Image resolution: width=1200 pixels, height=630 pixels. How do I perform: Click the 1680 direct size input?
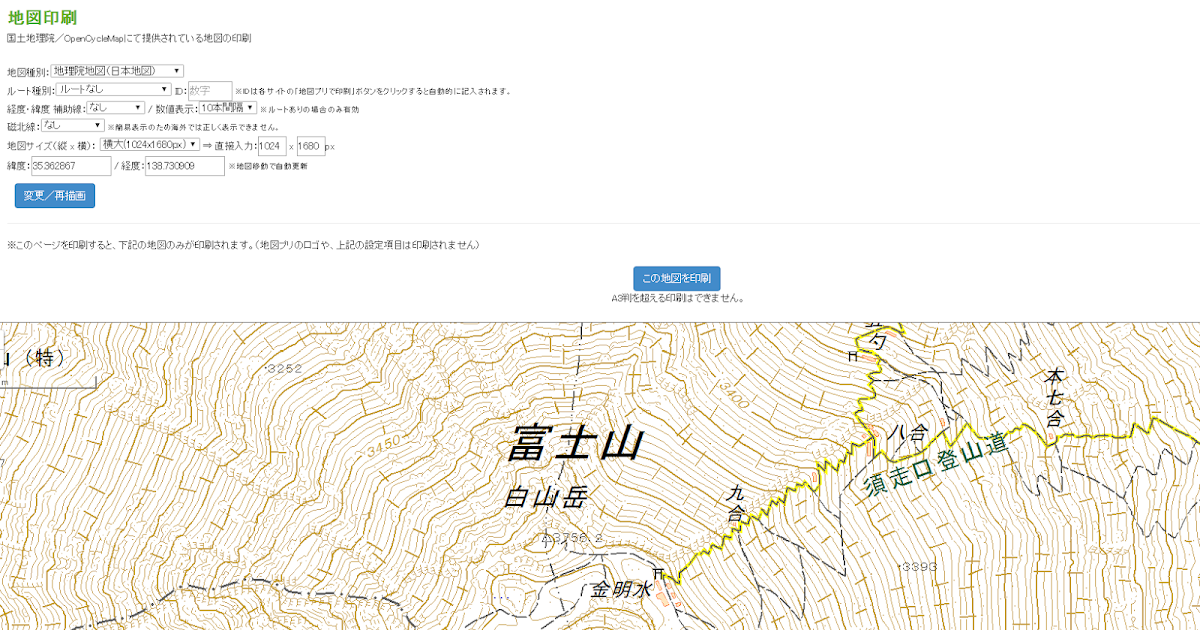pos(309,146)
